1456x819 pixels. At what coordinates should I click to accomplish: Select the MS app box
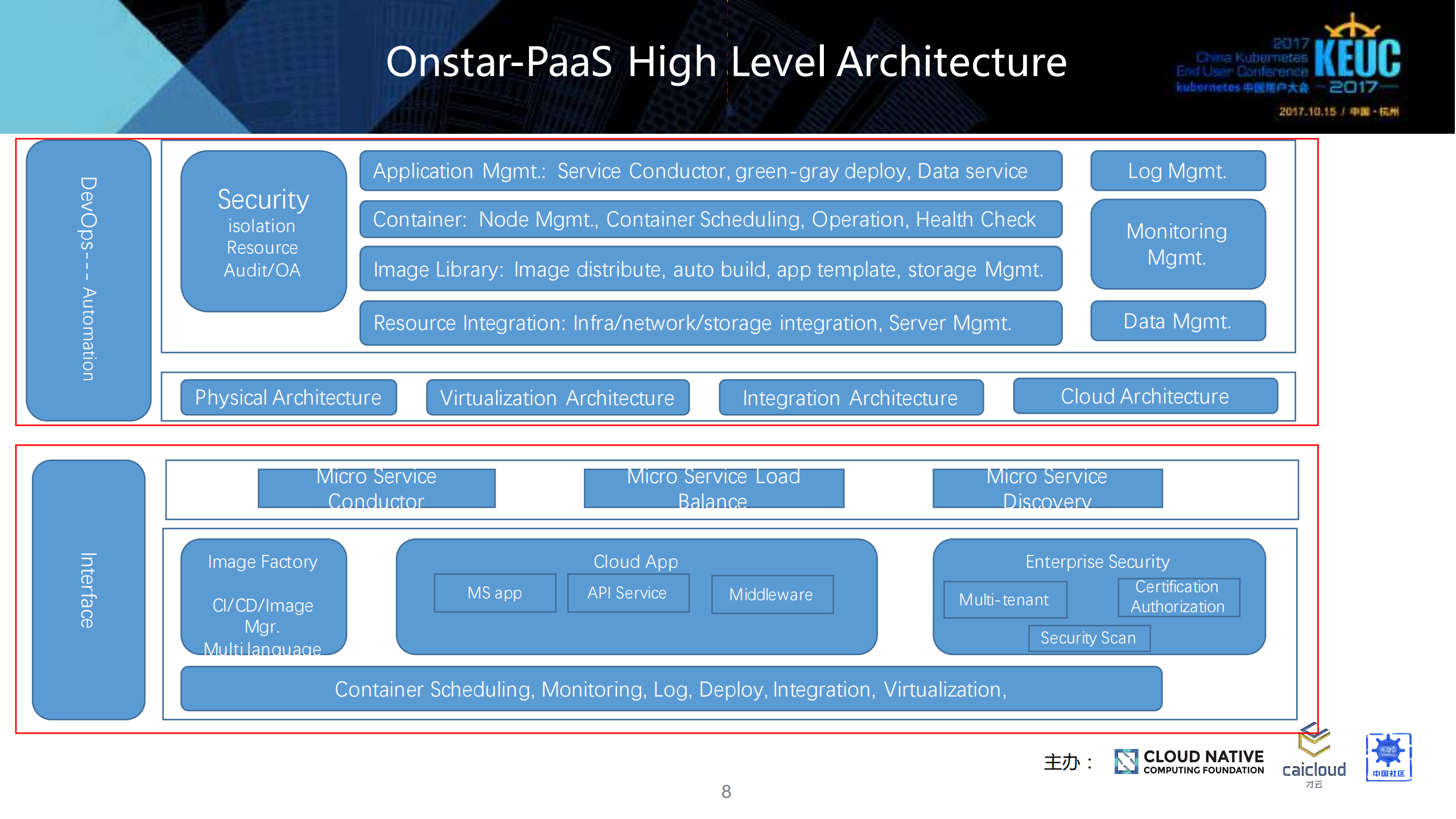(494, 593)
